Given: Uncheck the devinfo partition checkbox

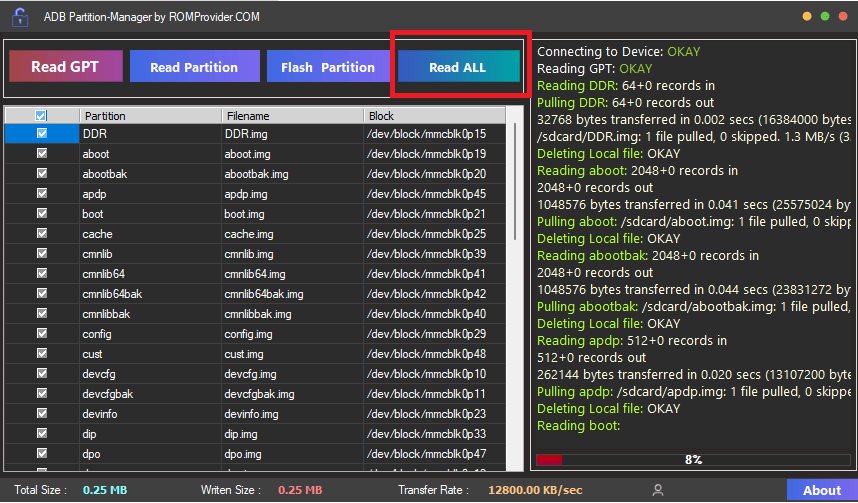Looking at the screenshot, I should [x=42, y=413].
